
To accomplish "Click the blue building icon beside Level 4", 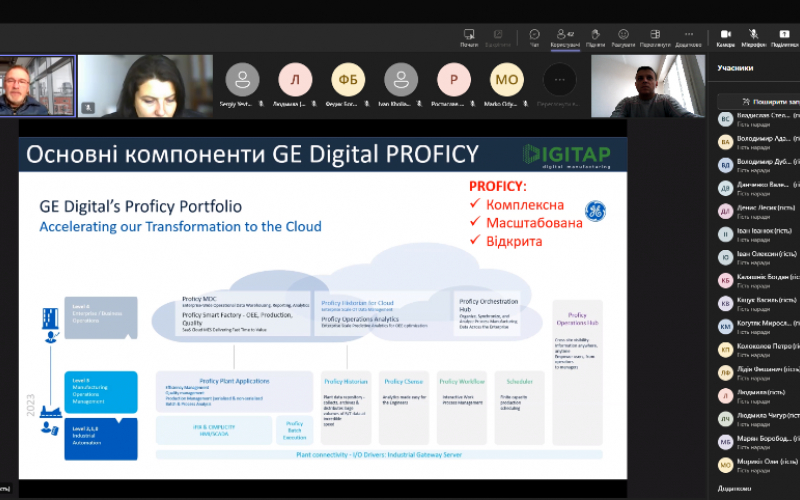I will click(50, 318).
